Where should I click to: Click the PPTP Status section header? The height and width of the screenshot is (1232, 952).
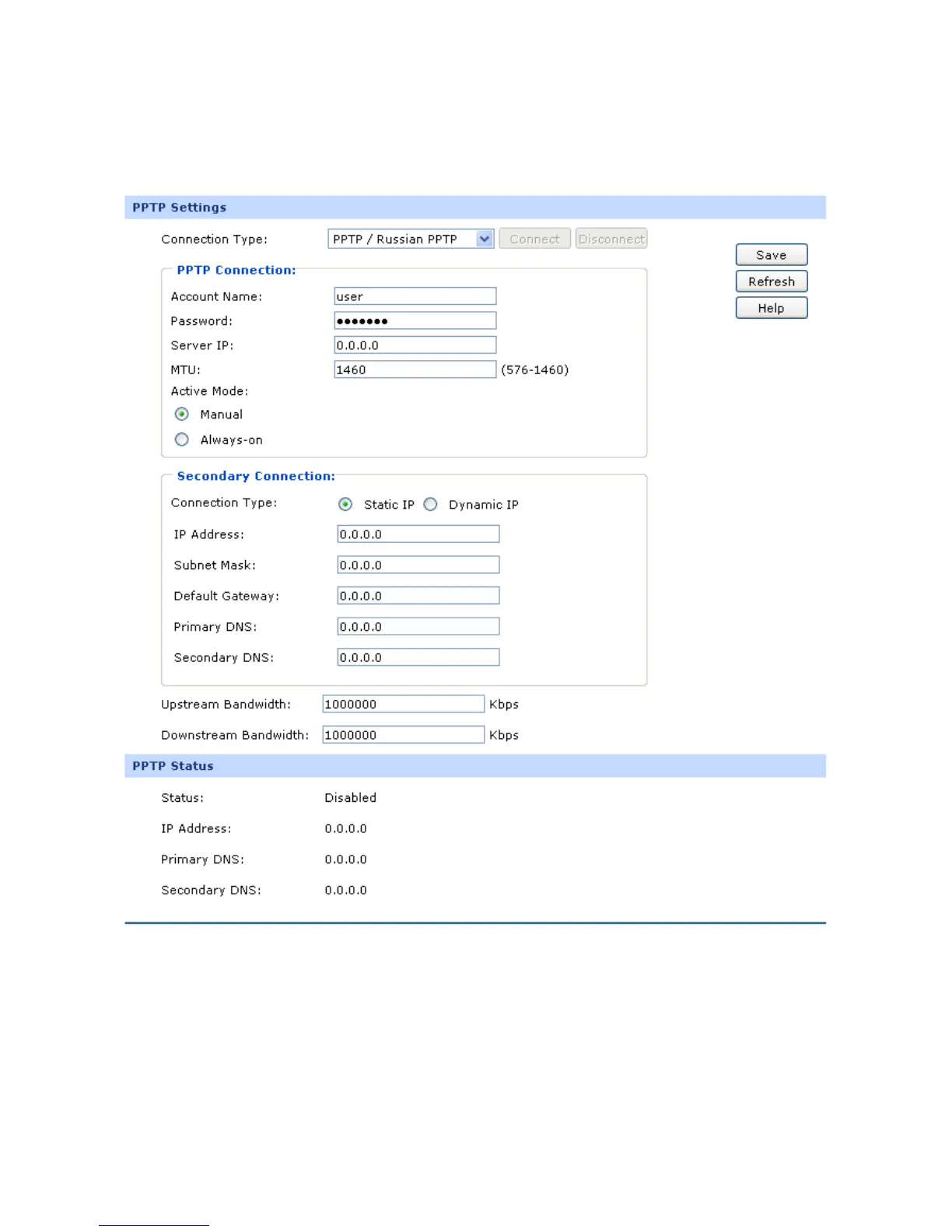(475, 766)
